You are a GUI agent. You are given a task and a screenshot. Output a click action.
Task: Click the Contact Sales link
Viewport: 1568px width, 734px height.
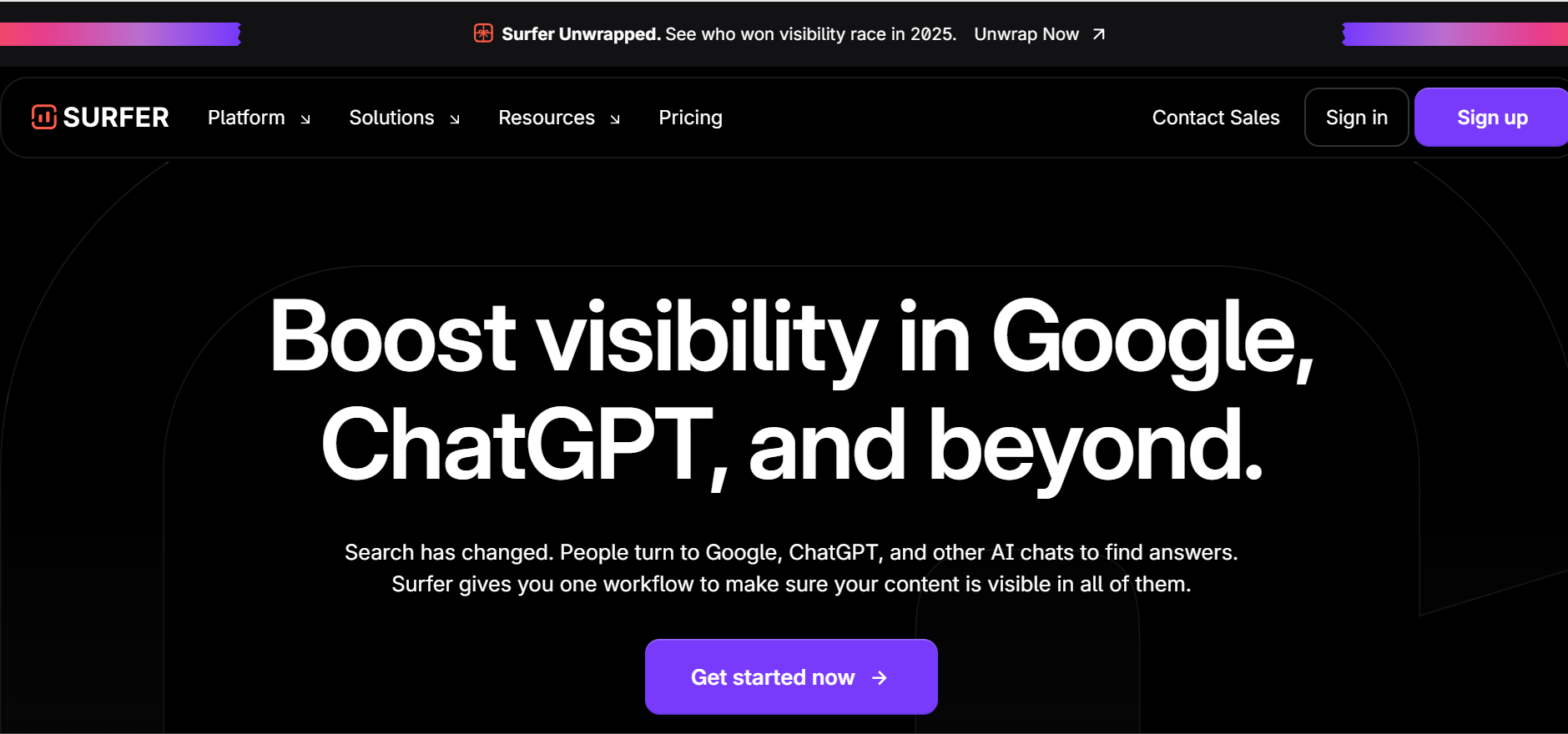(x=1215, y=118)
